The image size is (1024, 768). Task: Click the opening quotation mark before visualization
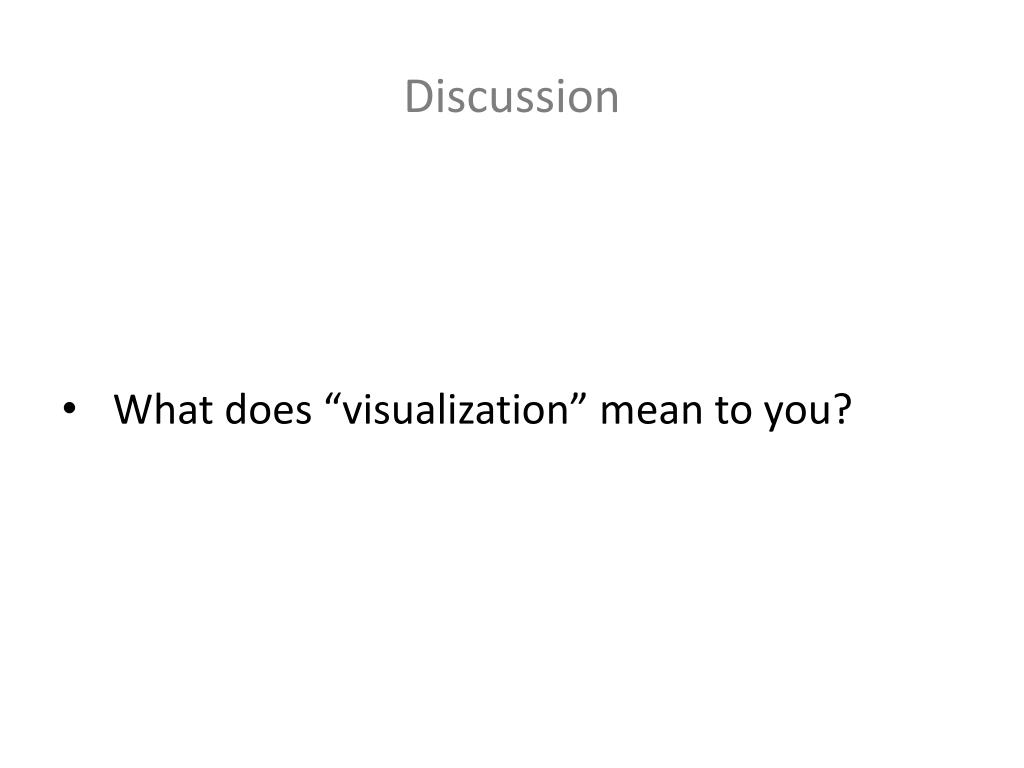click(332, 400)
